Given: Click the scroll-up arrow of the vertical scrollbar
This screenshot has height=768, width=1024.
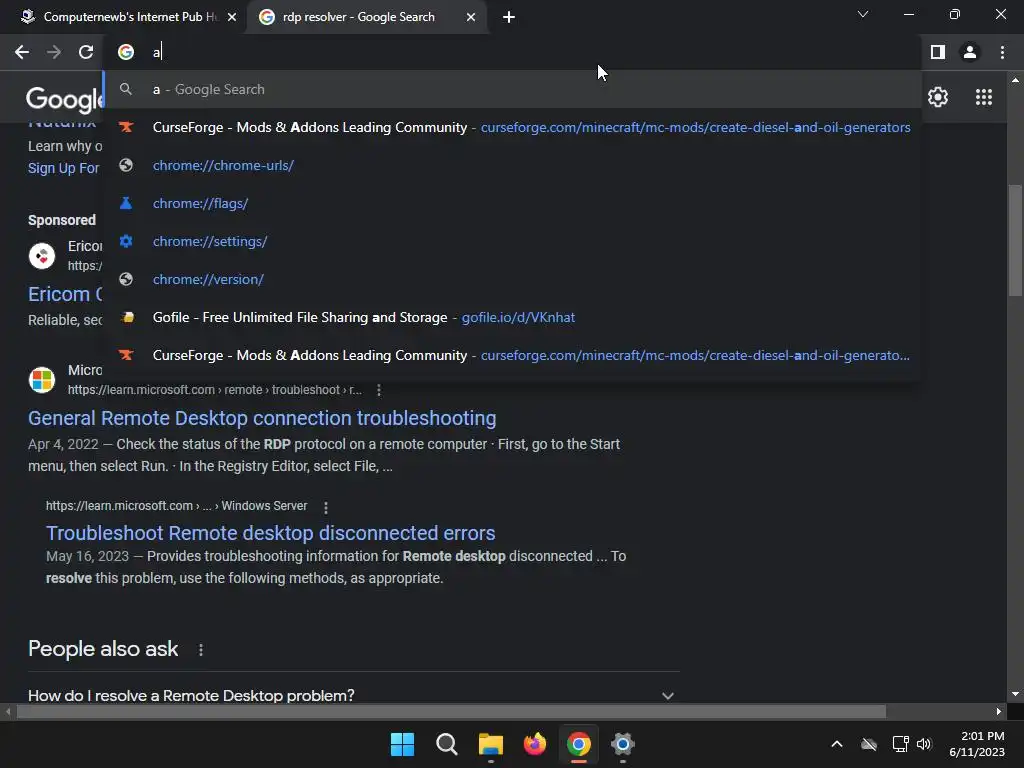Looking at the screenshot, I should 1015,80.
